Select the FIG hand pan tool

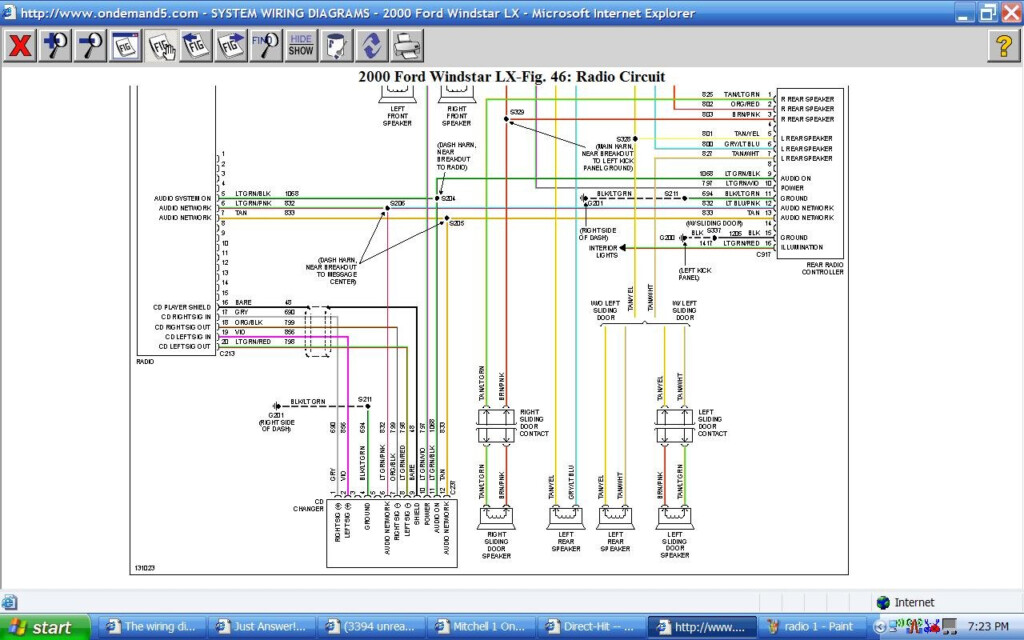[x=161, y=46]
